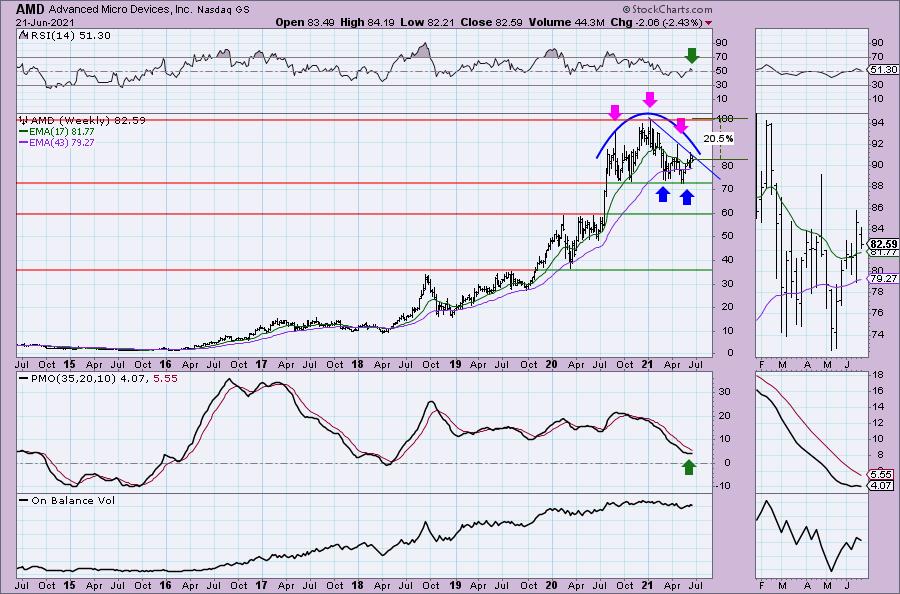Click the change value '-2.06 (-2.43%)'
Screen dimensions: 900x594
point(668,22)
